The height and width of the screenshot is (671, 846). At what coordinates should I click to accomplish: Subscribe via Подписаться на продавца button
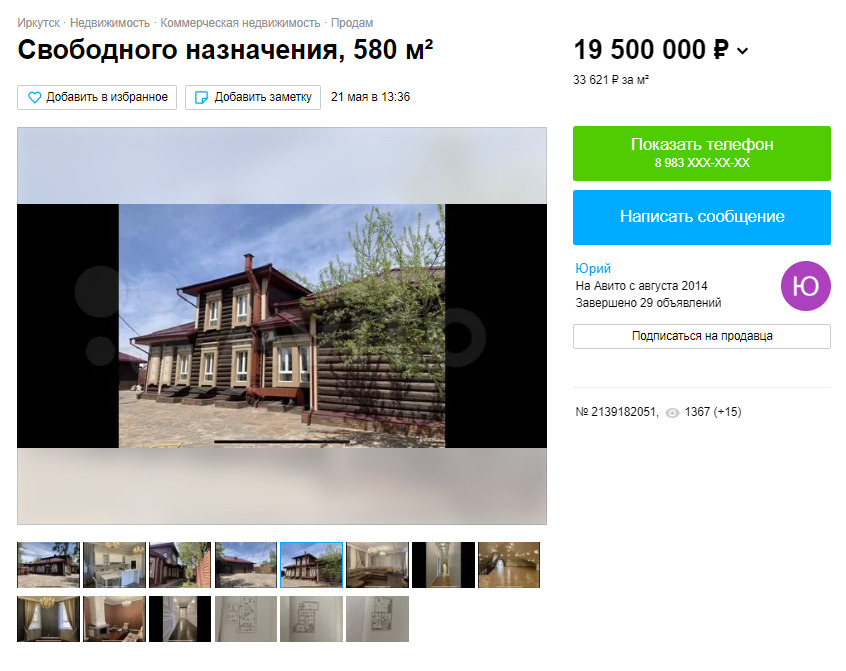tap(701, 336)
